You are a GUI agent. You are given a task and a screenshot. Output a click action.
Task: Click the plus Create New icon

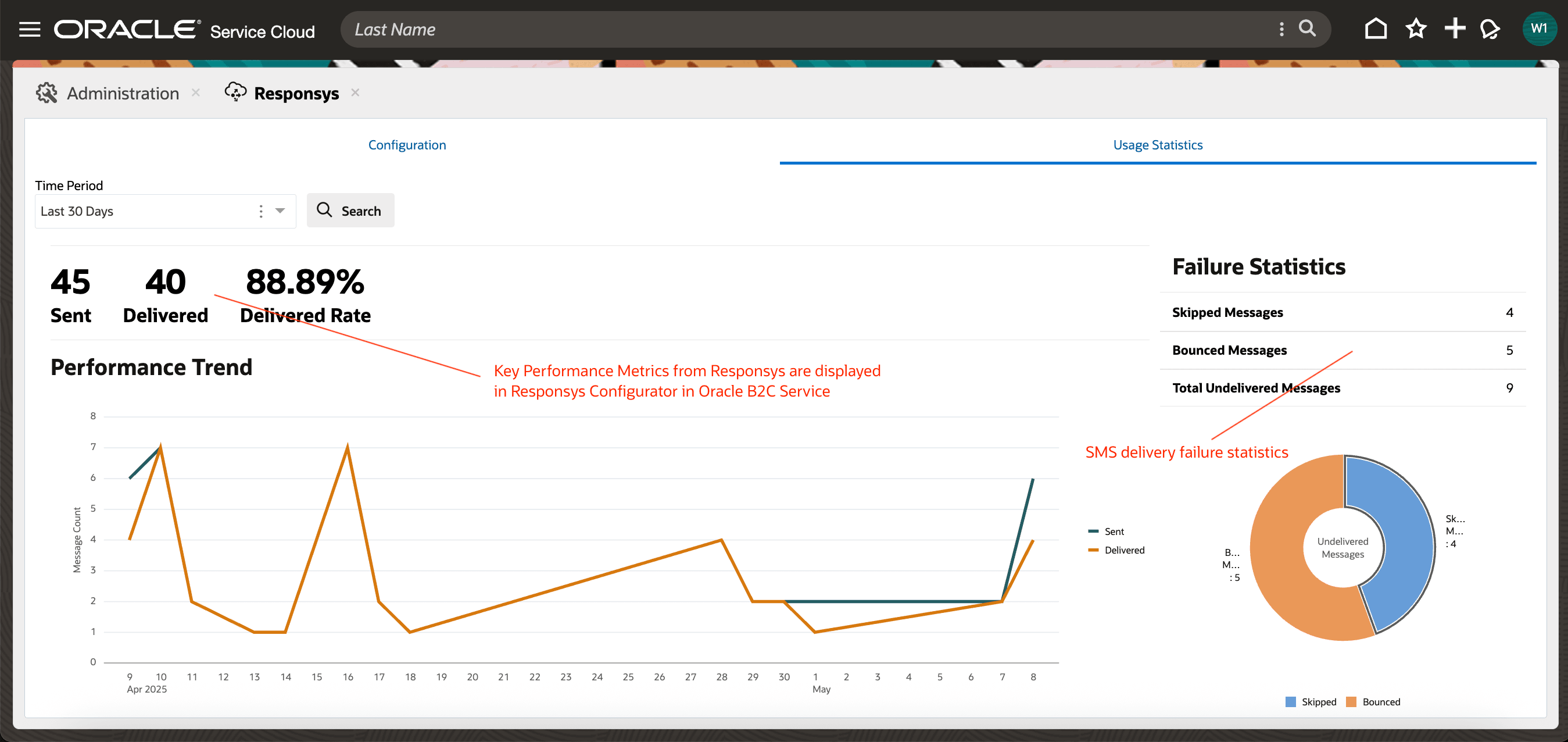(x=1455, y=28)
